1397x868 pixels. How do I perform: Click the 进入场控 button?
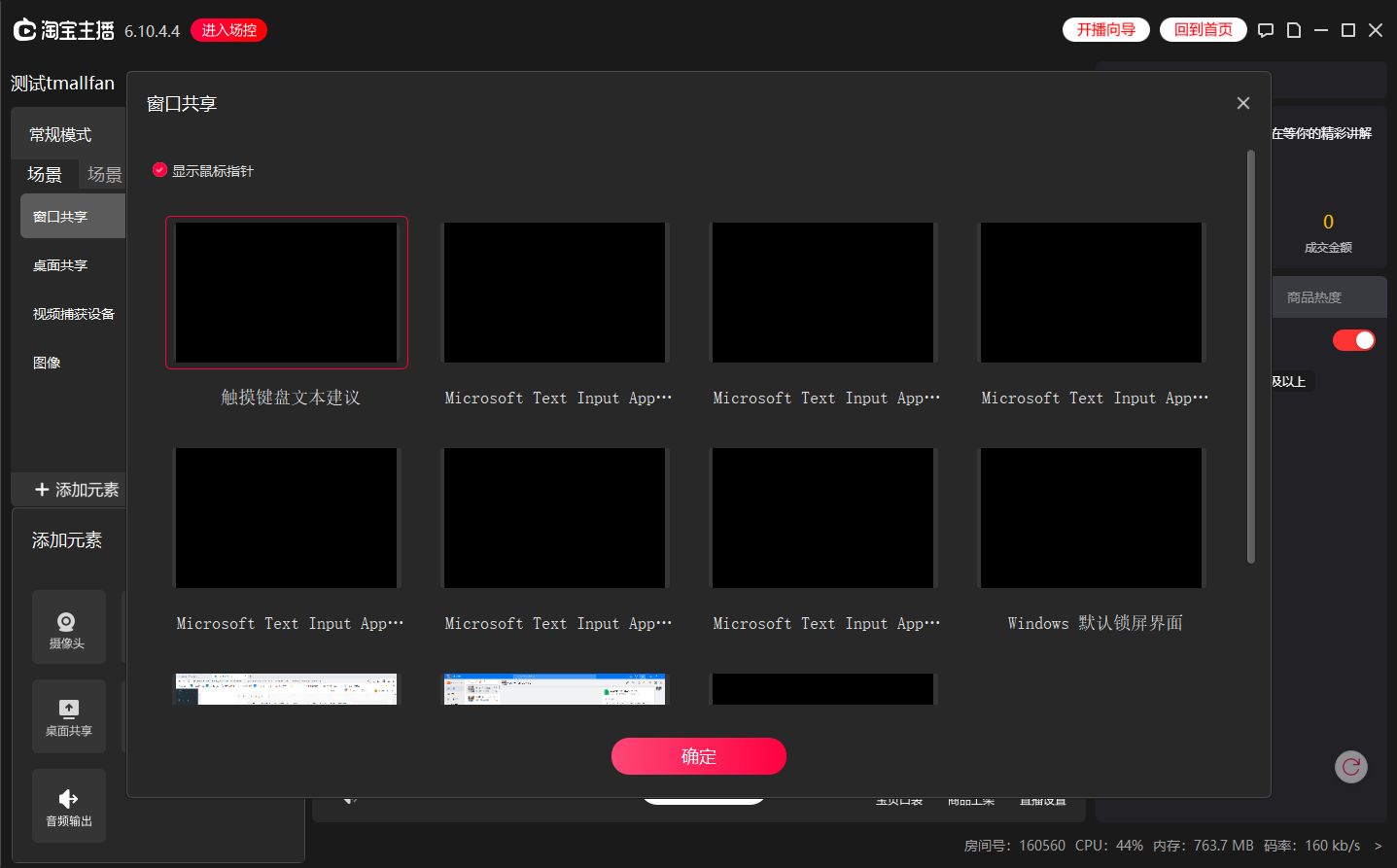click(228, 30)
